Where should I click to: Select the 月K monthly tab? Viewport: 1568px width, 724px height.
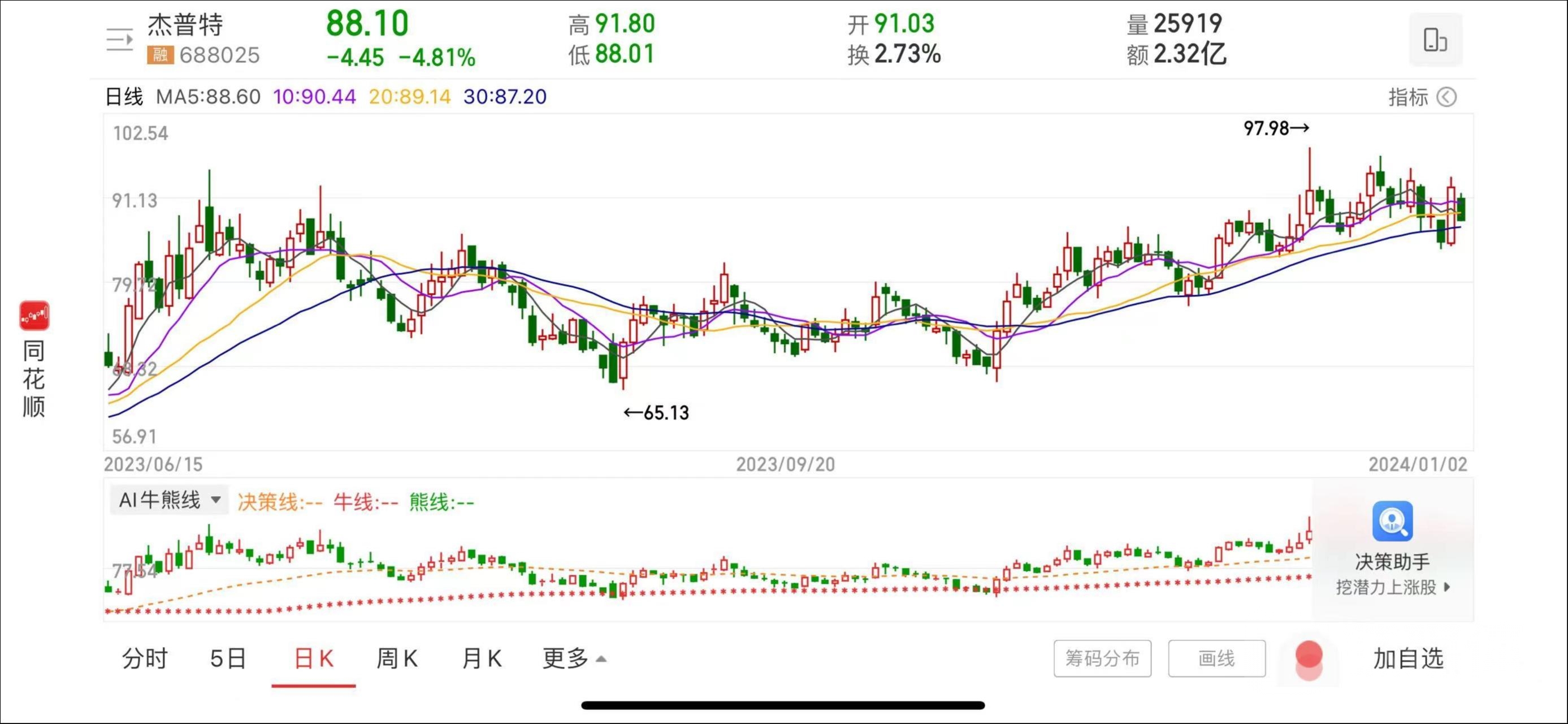482,658
